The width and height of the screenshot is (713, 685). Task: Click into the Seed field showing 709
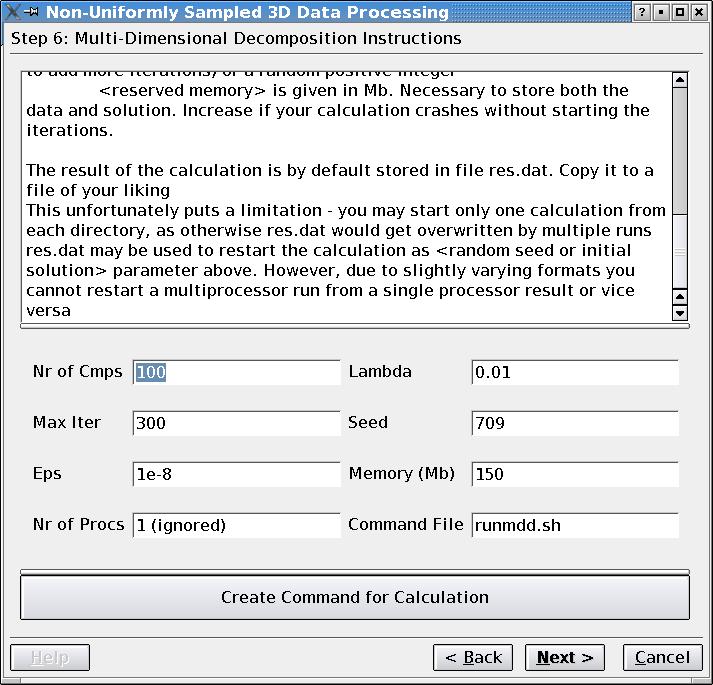click(x=575, y=424)
